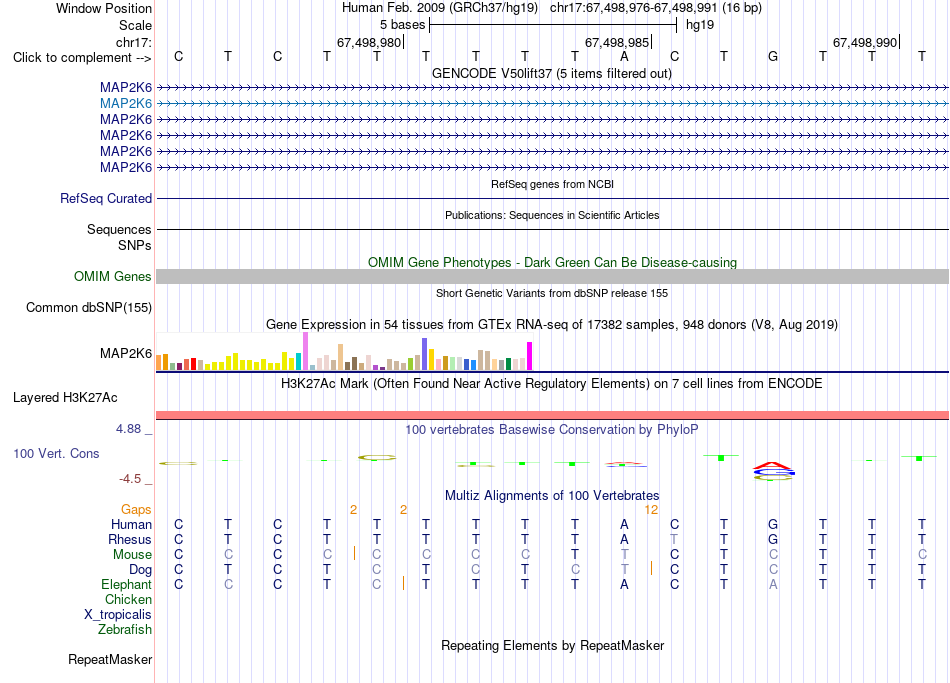This screenshot has width=950, height=683.
Task: Click the Layered H3K27Ac side label
Action: click(x=65, y=398)
